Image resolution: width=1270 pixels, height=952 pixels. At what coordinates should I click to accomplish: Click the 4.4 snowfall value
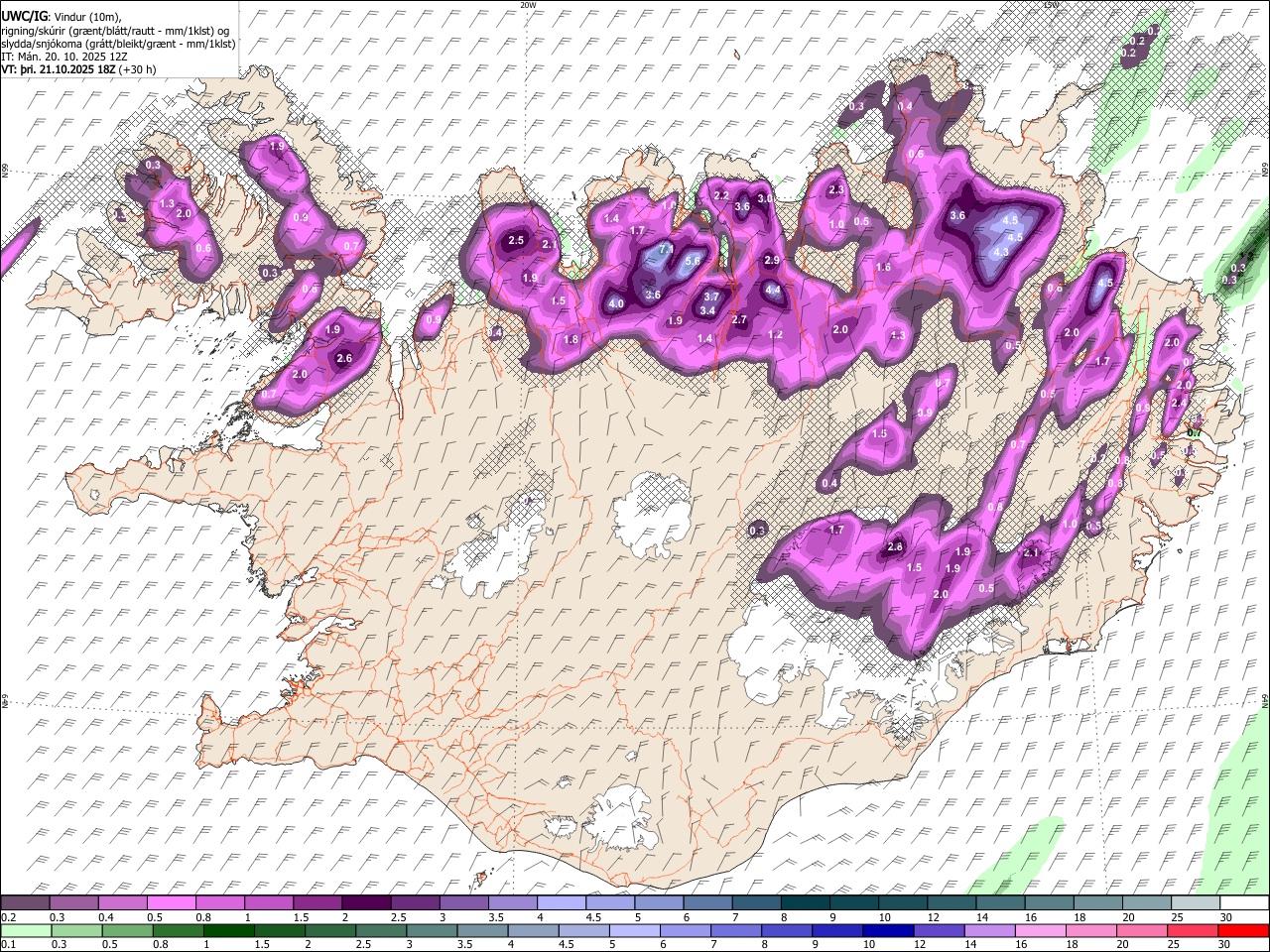click(774, 291)
